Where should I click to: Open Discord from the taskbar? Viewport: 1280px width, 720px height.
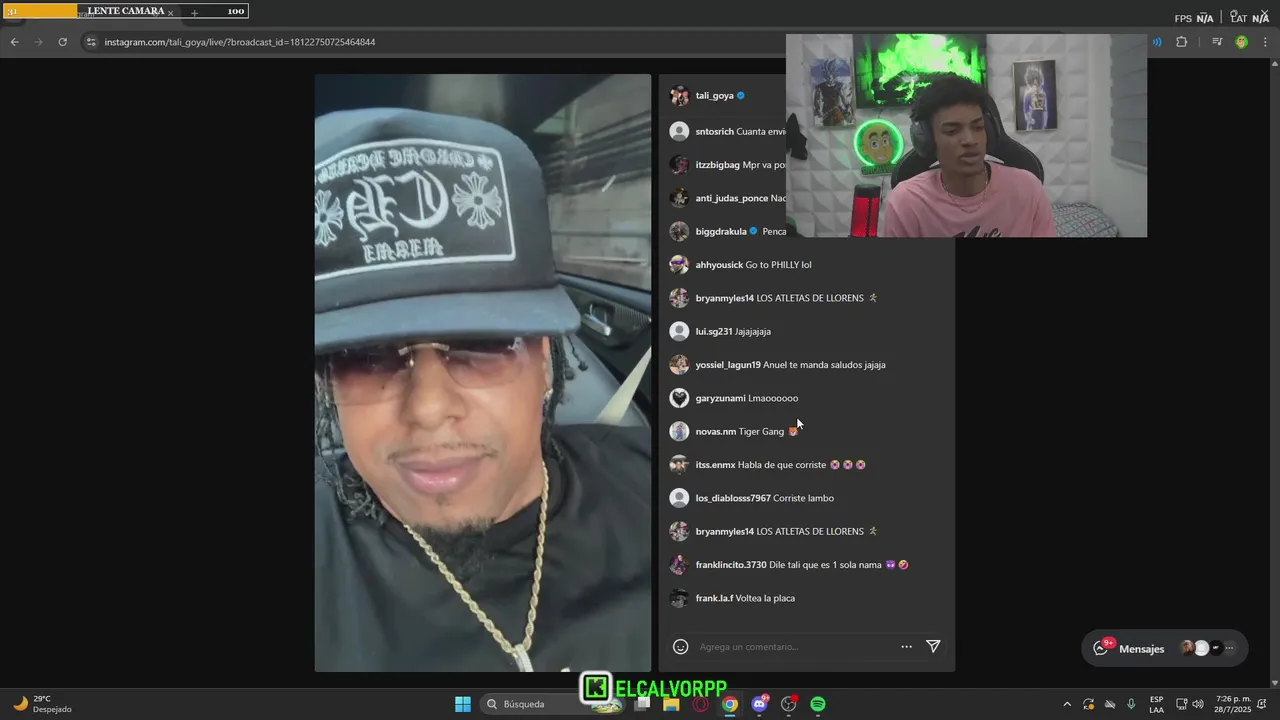(759, 704)
